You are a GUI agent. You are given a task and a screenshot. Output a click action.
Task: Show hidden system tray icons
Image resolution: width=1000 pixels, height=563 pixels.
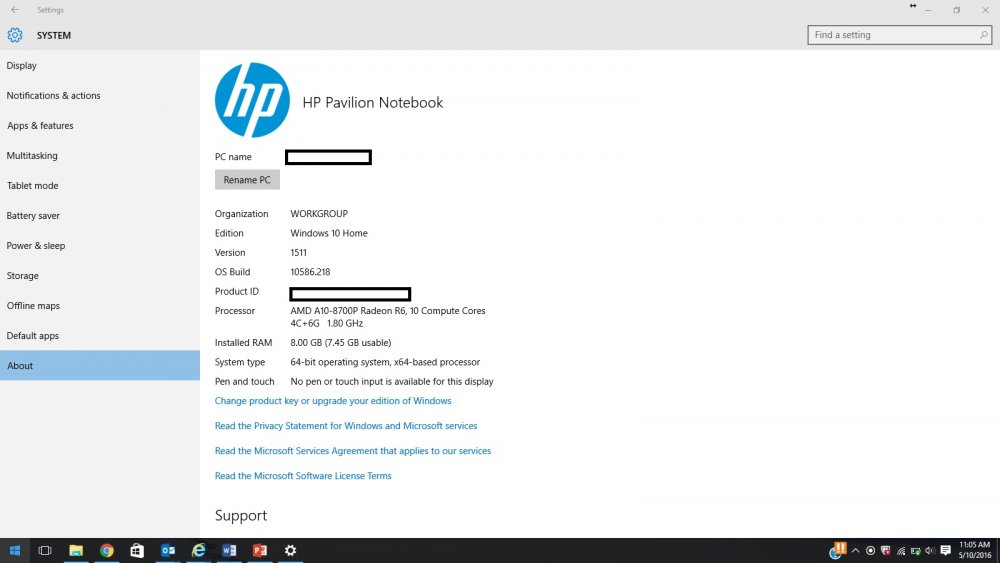tap(855, 550)
